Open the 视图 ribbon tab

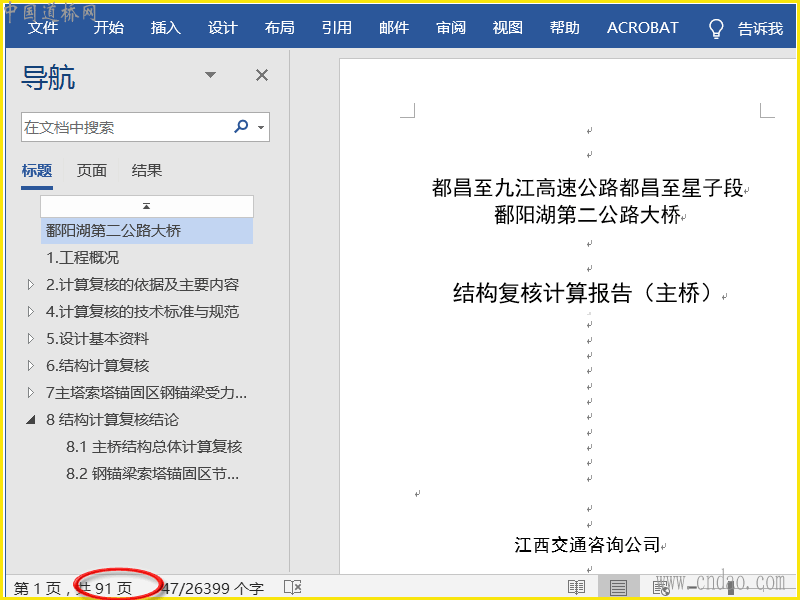pyautogui.click(x=508, y=28)
